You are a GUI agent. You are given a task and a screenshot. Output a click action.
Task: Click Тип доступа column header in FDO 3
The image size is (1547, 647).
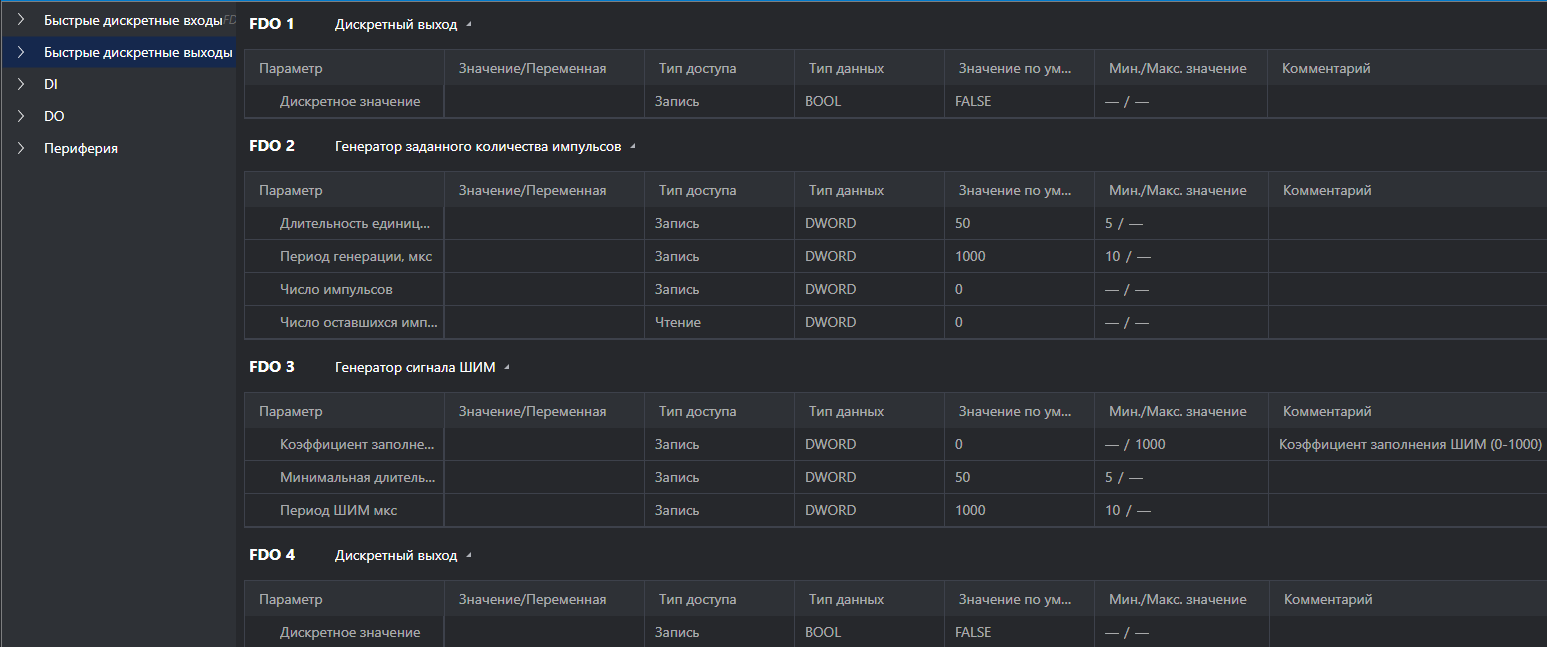click(x=720, y=411)
